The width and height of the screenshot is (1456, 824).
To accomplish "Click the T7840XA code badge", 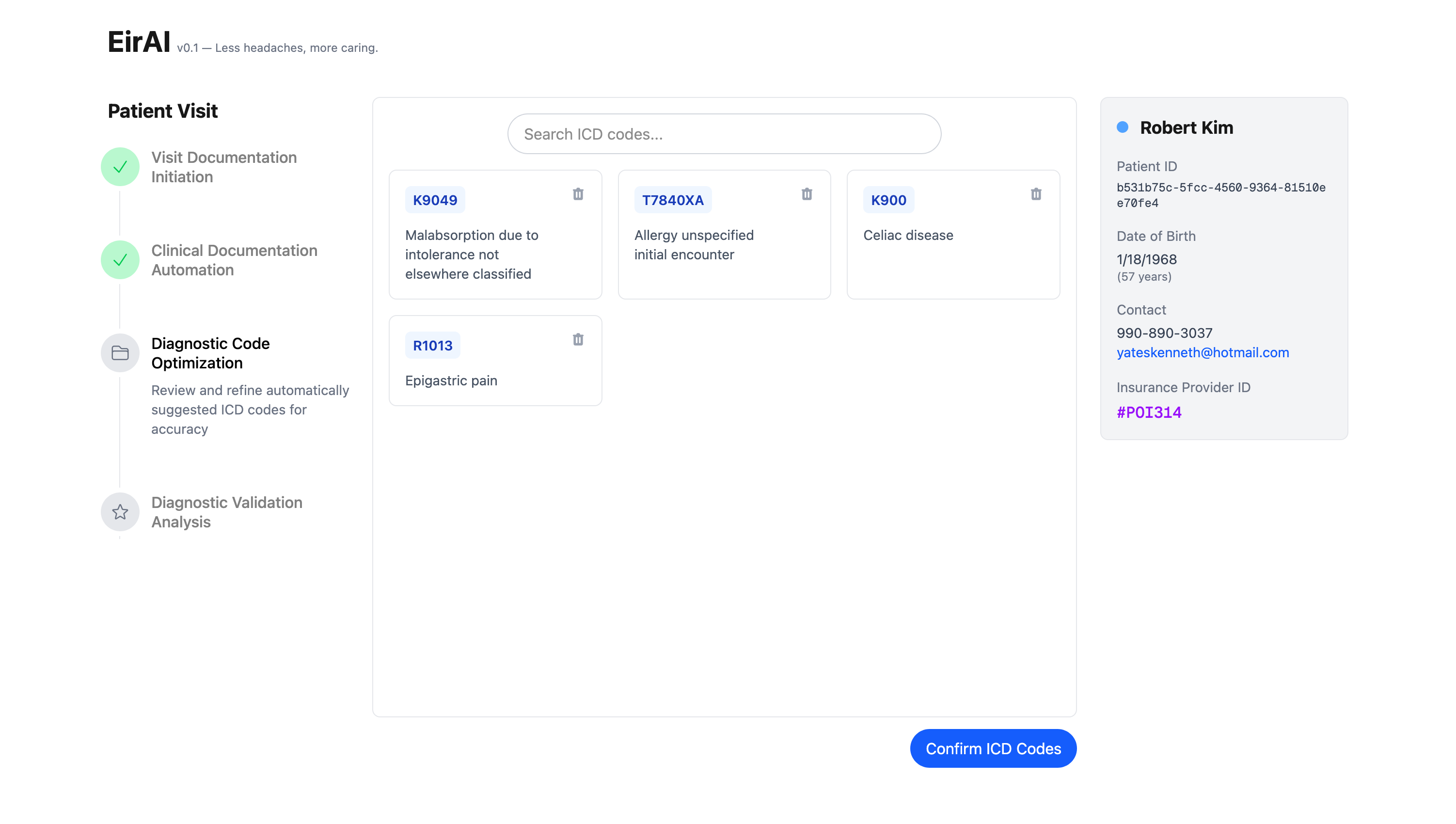I will [672, 200].
